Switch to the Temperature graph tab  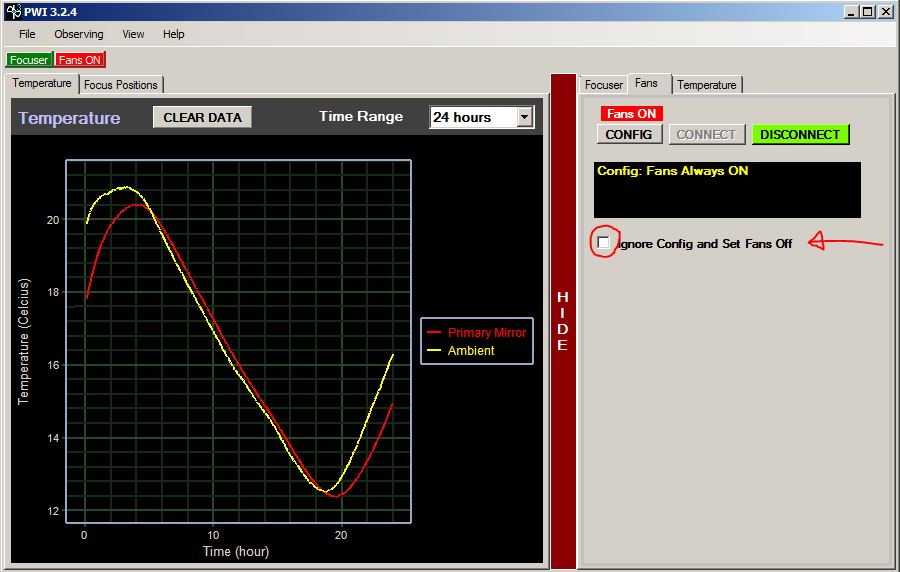pyautogui.click(x=42, y=83)
